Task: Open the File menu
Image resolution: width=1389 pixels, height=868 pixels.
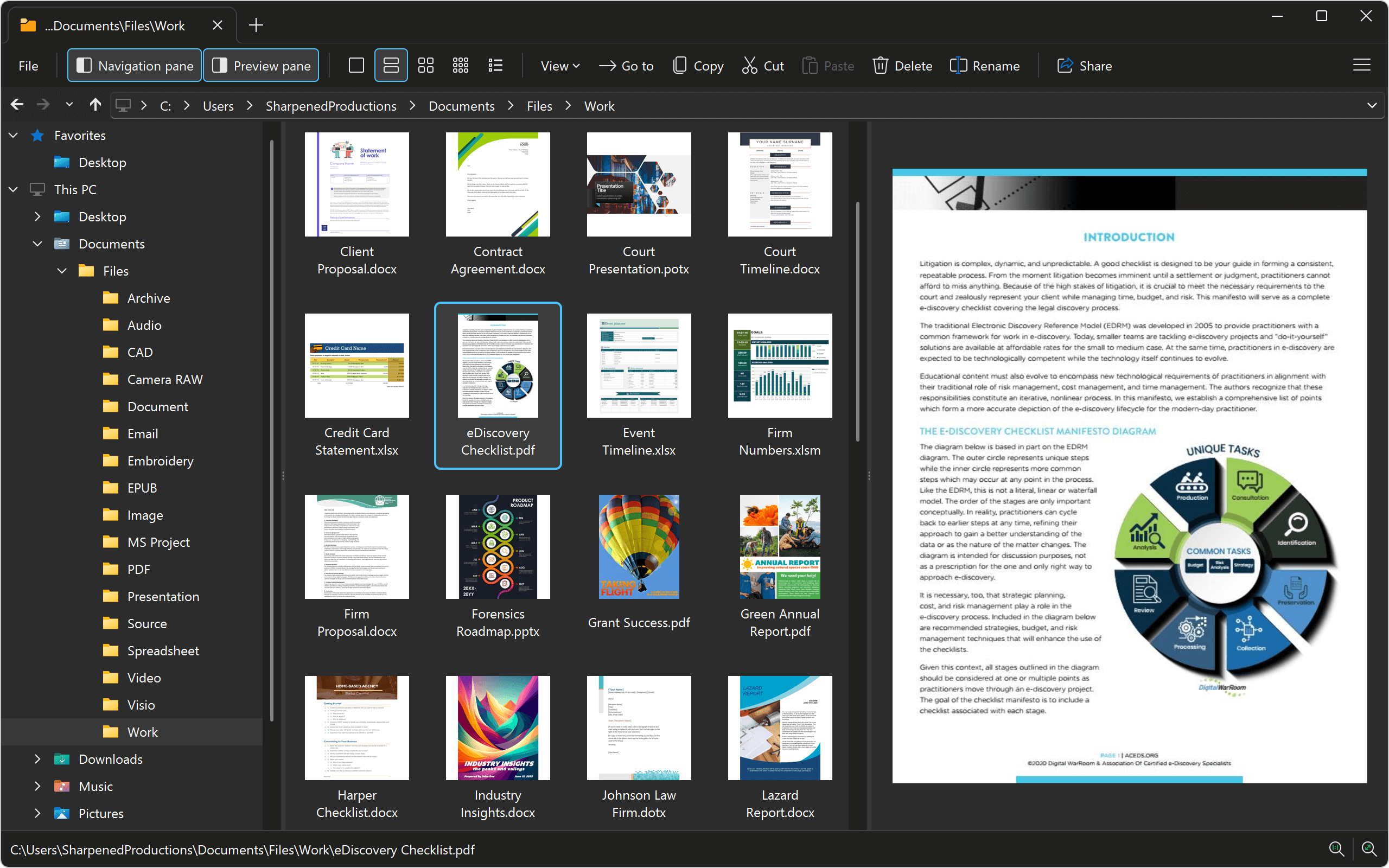Action: (28, 66)
